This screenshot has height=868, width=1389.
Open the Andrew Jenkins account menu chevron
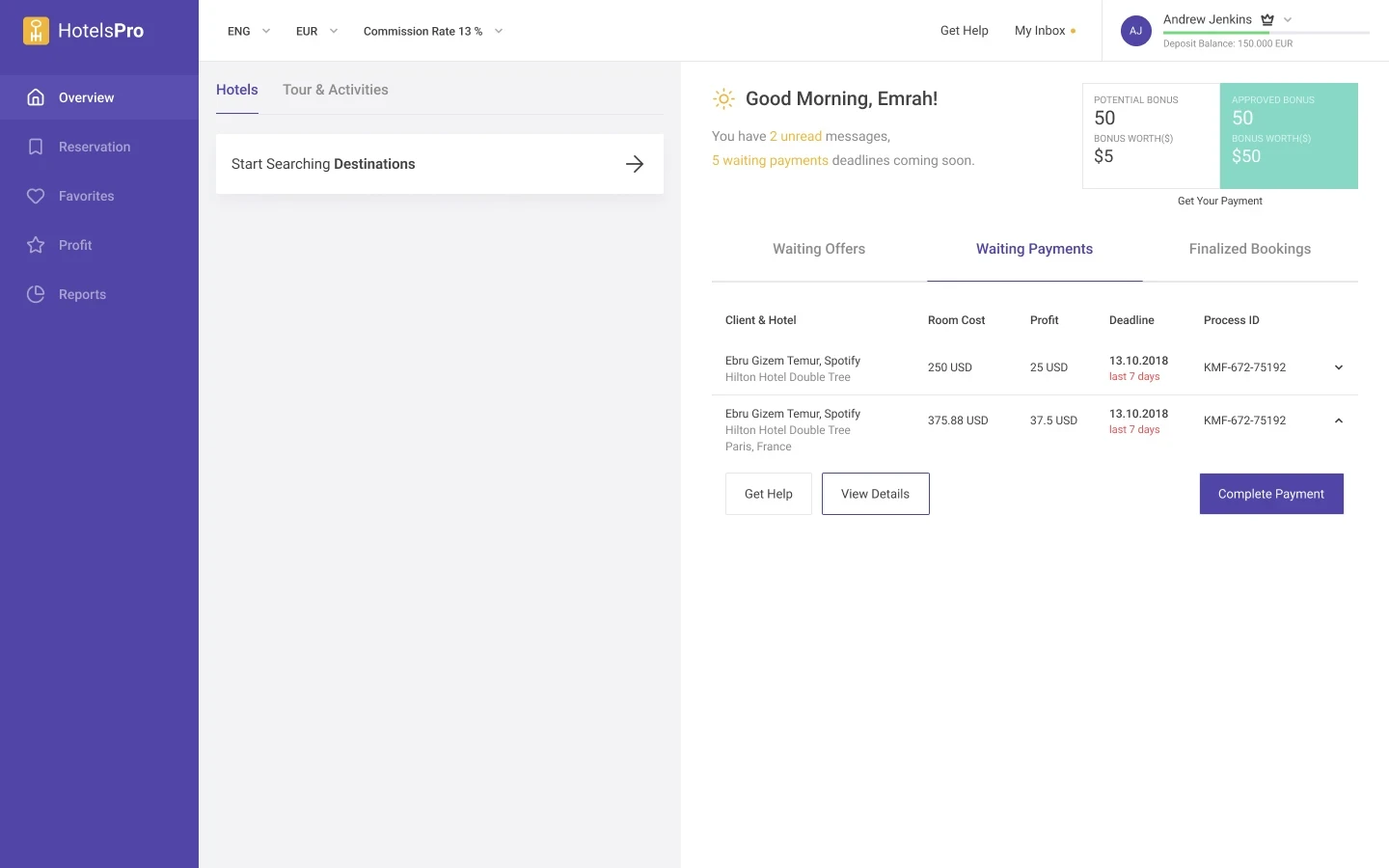(1288, 19)
